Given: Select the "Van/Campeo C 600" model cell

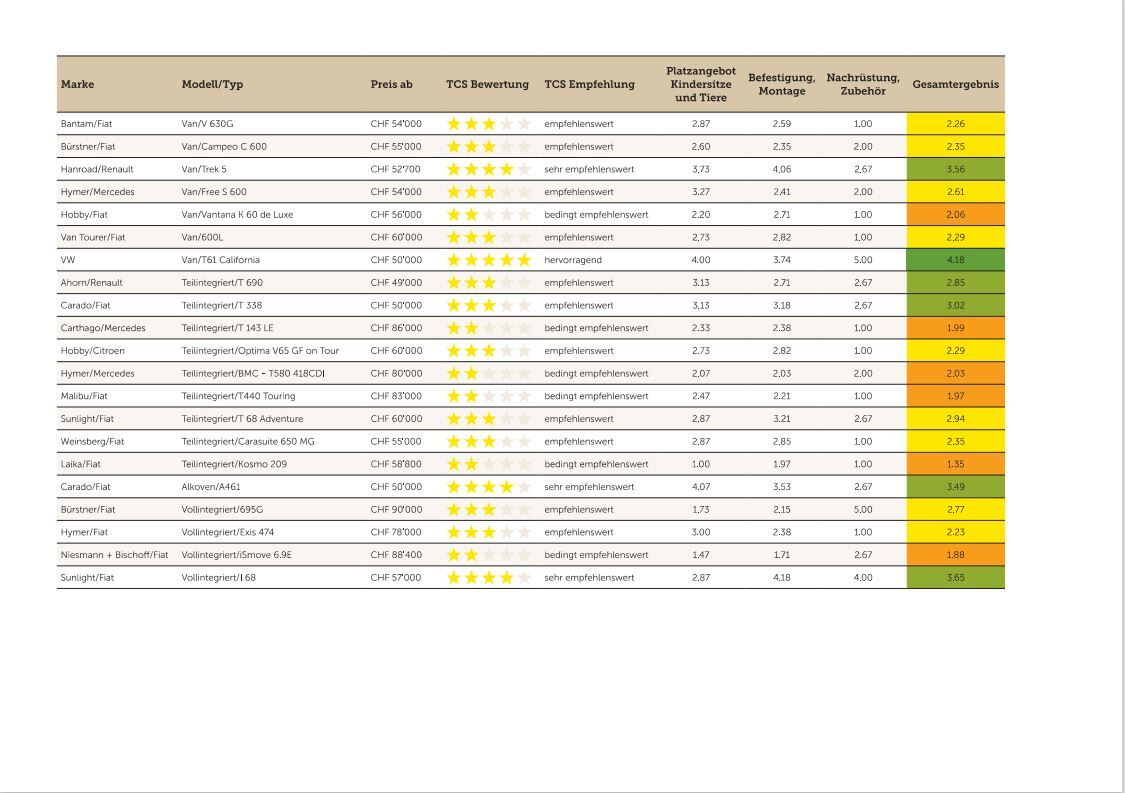Looking at the screenshot, I should 224,146.
